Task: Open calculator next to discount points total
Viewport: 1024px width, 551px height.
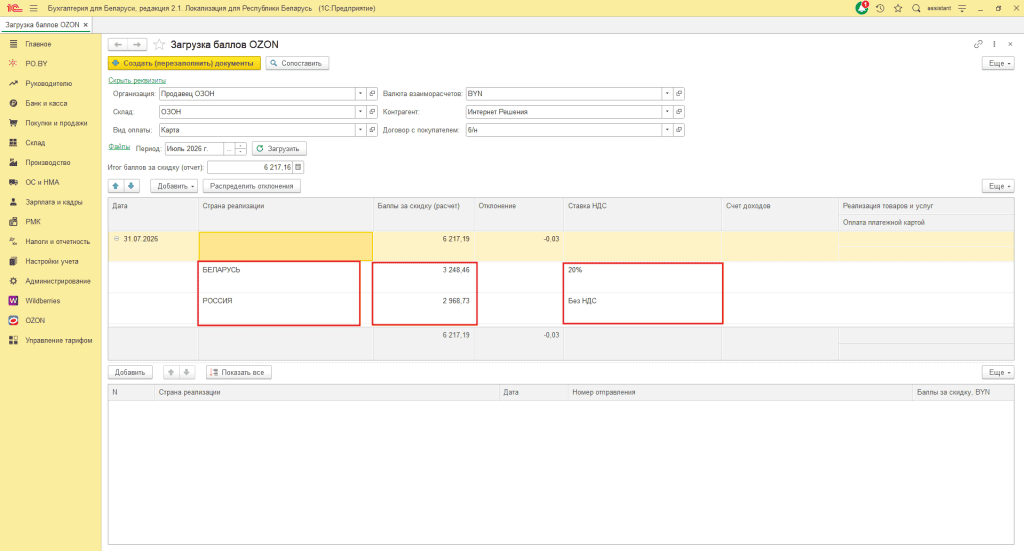Action: point(298,167)
